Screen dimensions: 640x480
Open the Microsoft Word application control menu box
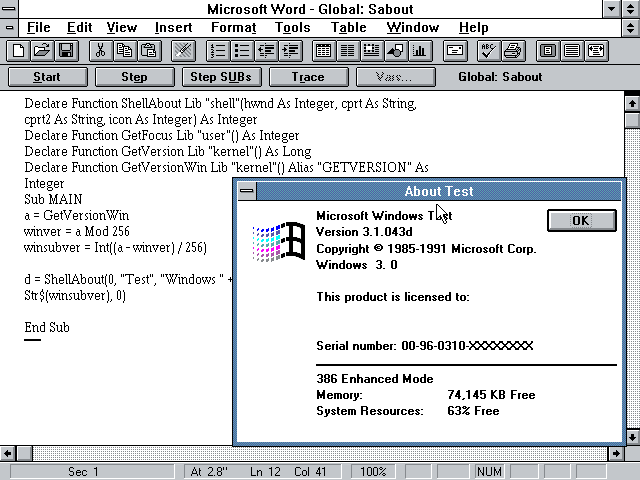click(x=9, y=9)
